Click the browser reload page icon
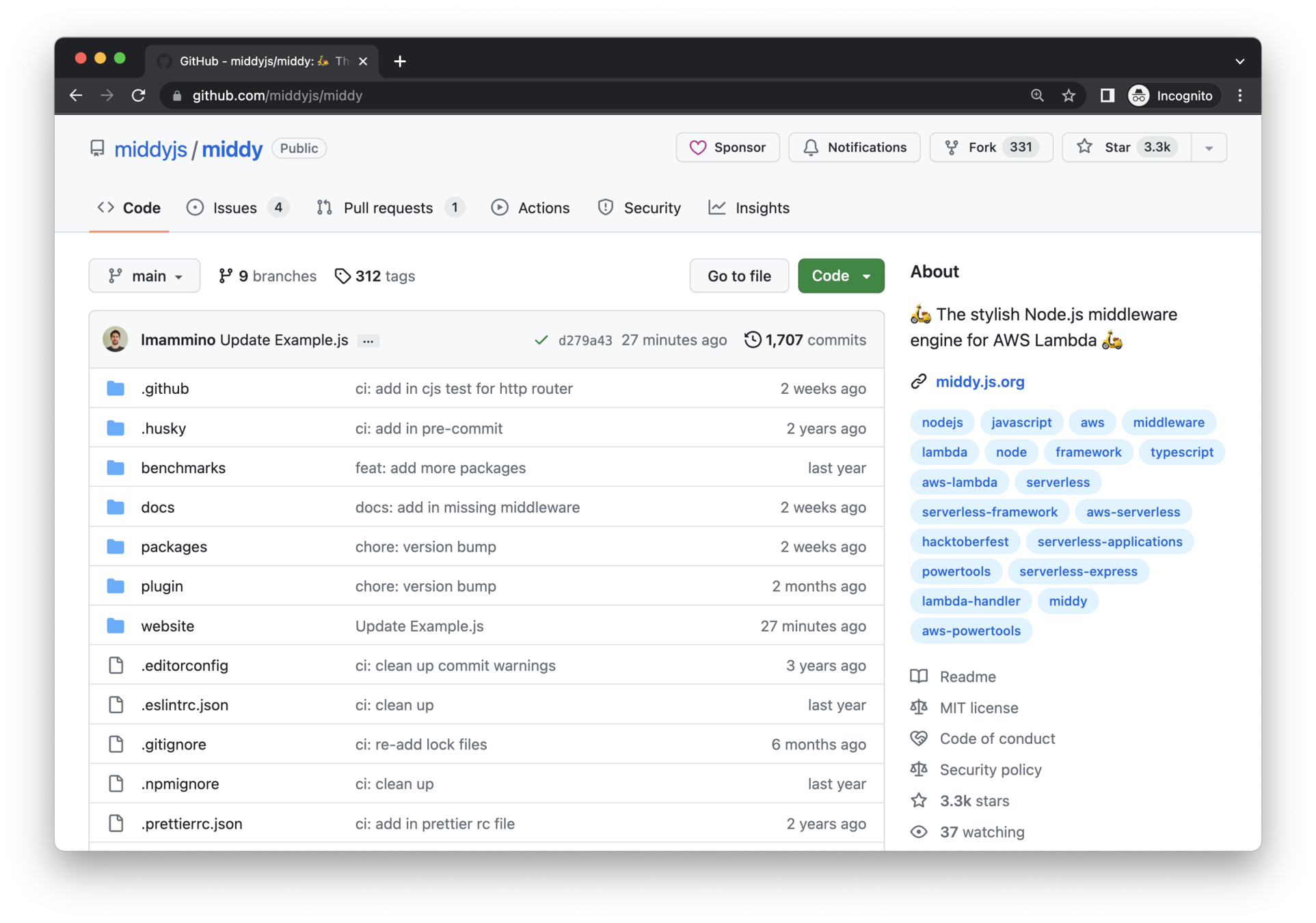The height and width of the screenshot is (923, 1316). (x=139, y=96)
